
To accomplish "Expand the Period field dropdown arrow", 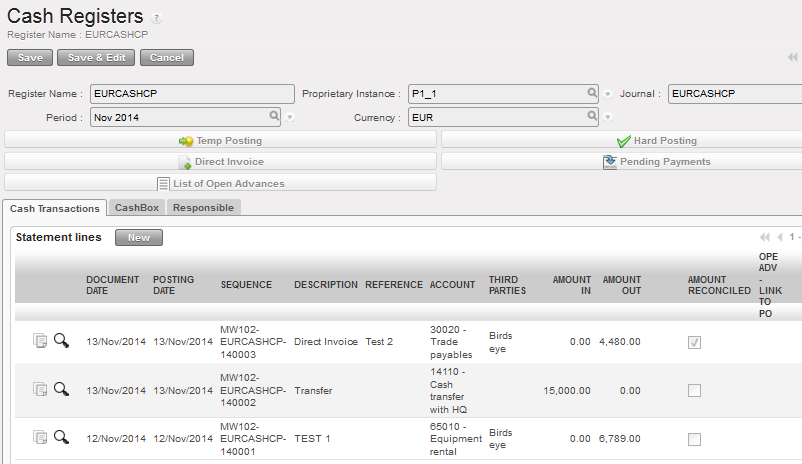I will tap(290, 118).
